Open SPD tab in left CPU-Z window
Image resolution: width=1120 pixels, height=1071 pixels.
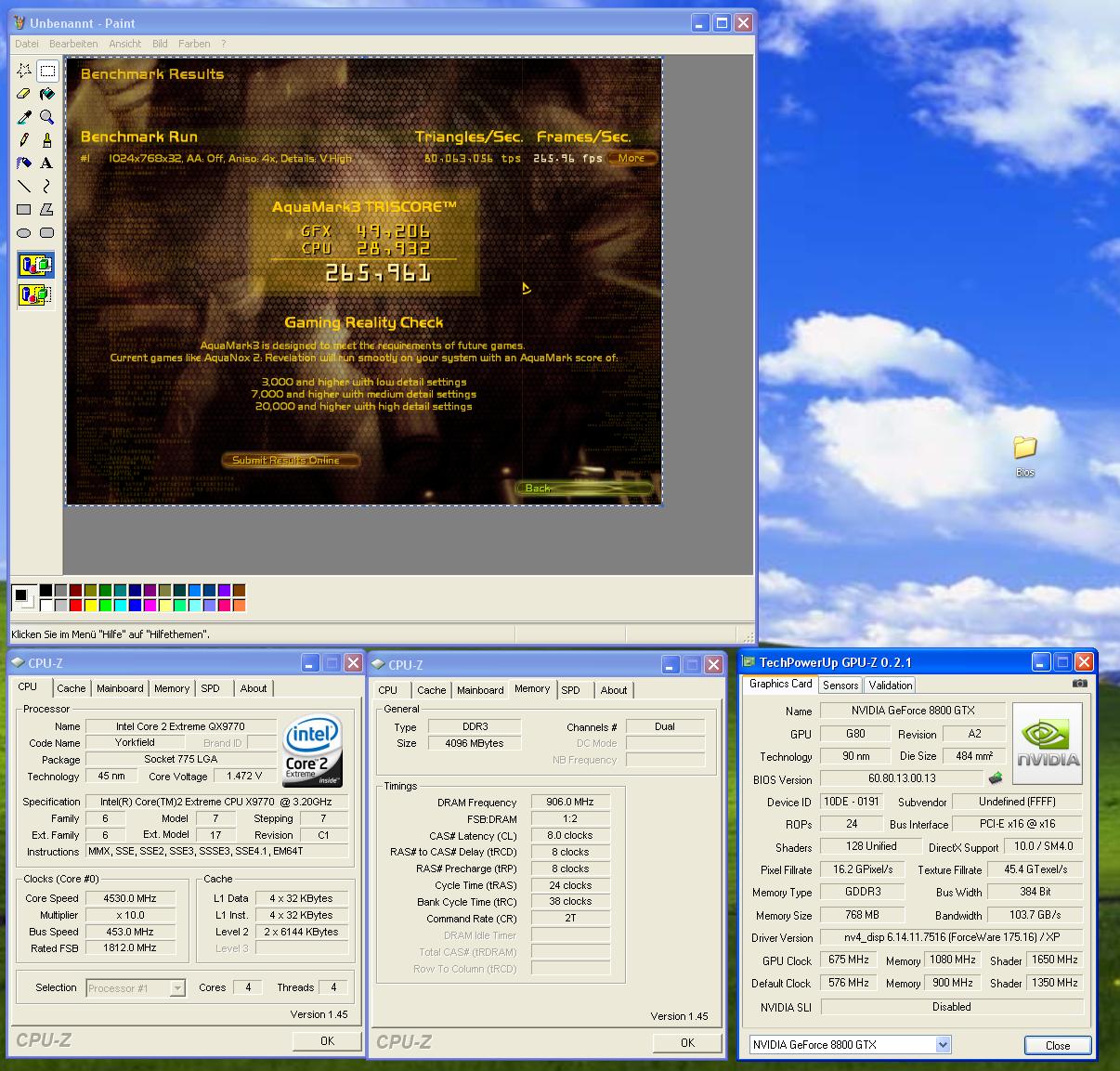tap(211, 688)
